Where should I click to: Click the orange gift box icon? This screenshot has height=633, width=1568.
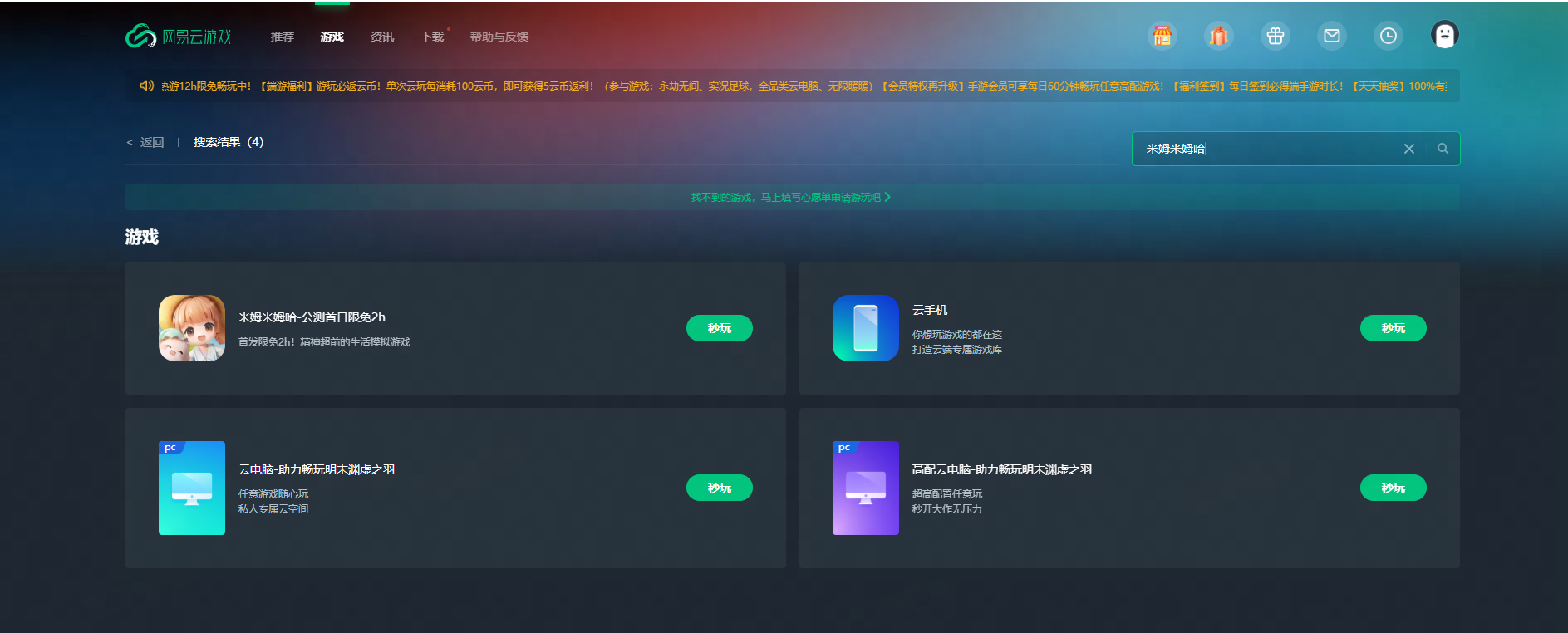[1218, 36]
